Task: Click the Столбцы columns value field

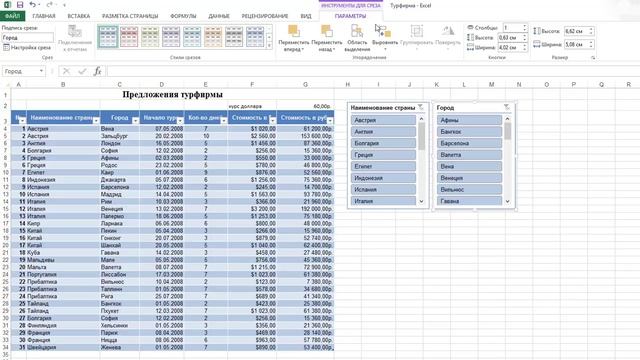Action: click(512, 28)
